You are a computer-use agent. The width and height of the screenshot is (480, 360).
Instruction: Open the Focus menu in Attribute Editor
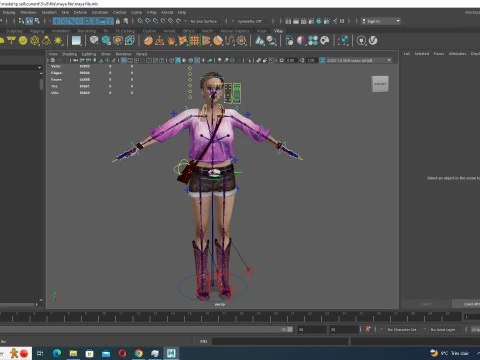(439, 54)
